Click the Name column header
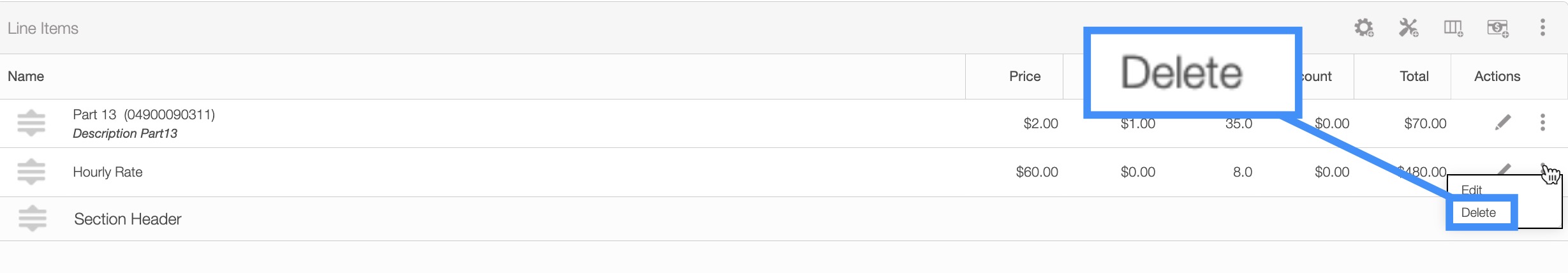 [26, 77]
